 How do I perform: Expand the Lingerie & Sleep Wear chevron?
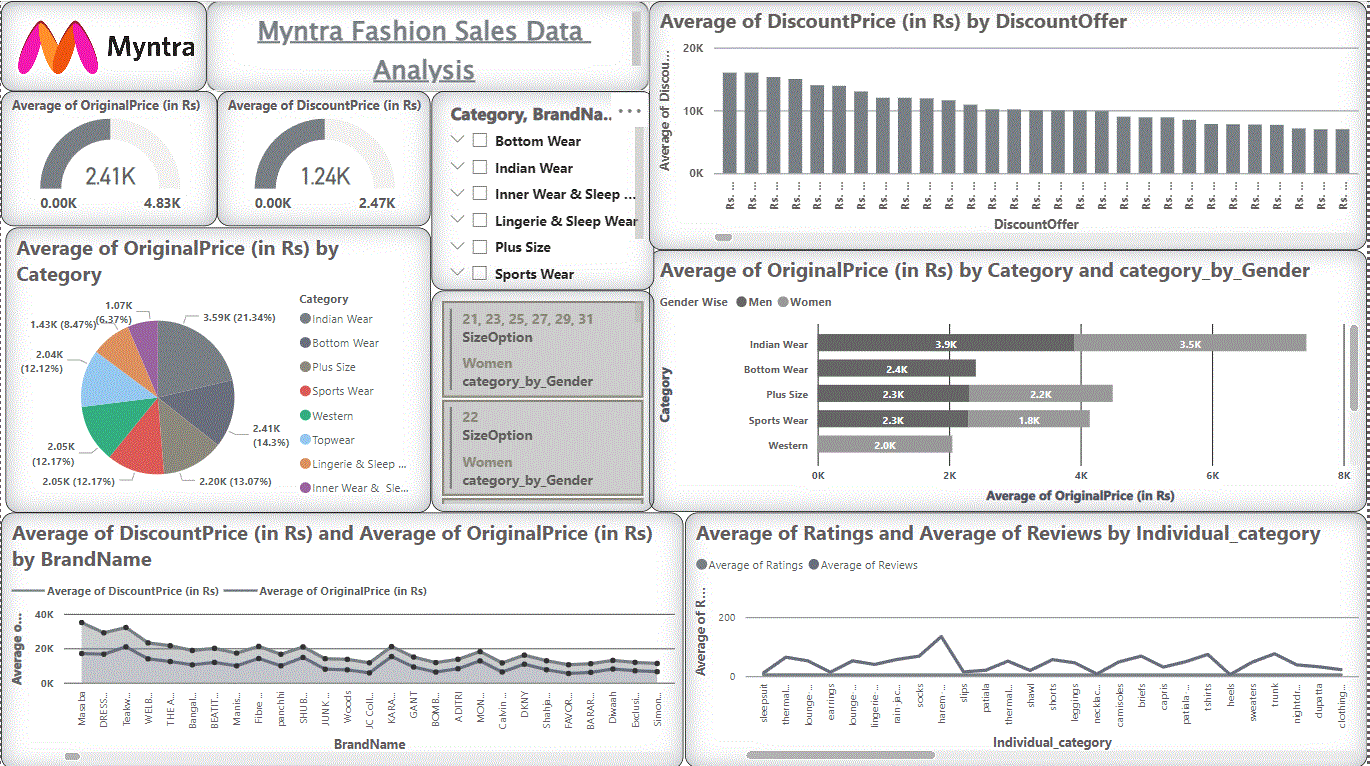[458, 220]
